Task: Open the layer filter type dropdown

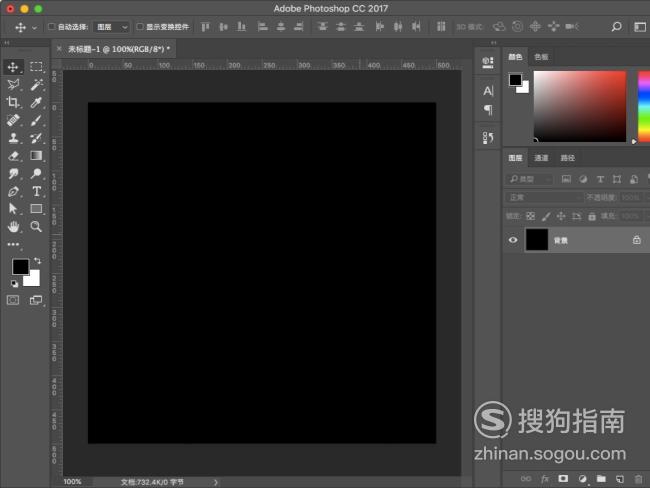Action: [x=529, y=179]
